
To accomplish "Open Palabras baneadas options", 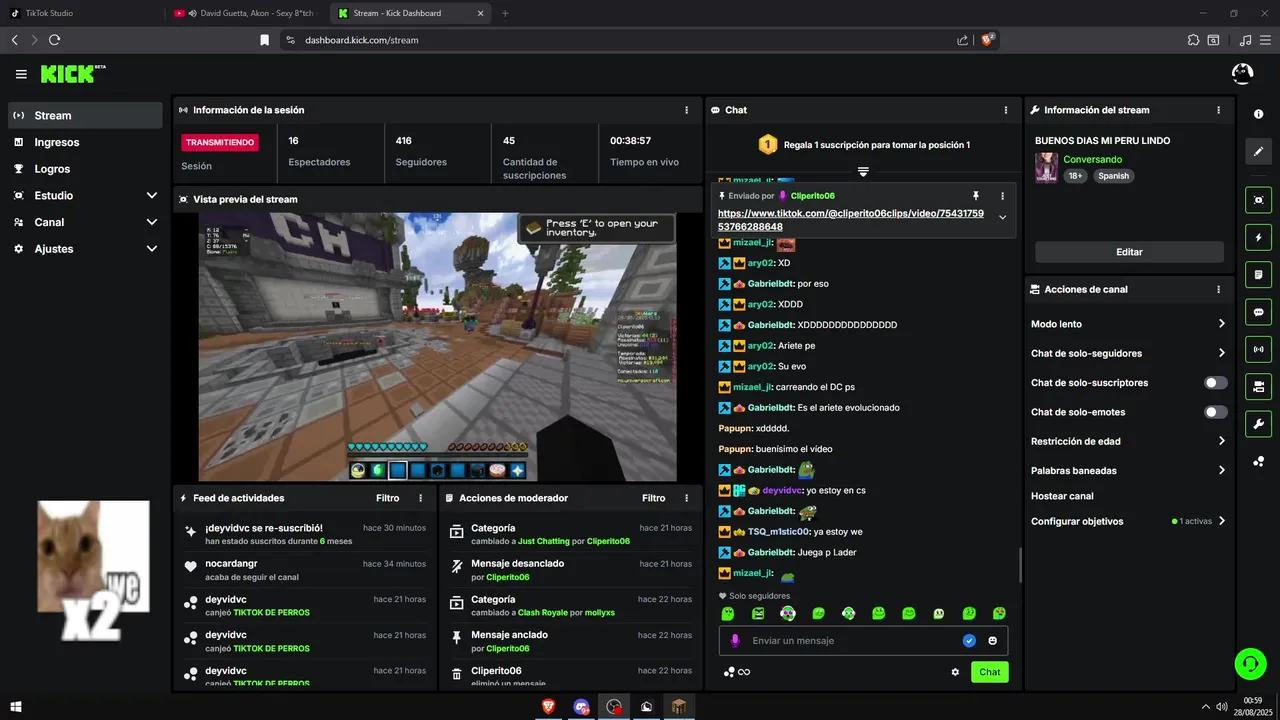I will [x=1128, y=470].
